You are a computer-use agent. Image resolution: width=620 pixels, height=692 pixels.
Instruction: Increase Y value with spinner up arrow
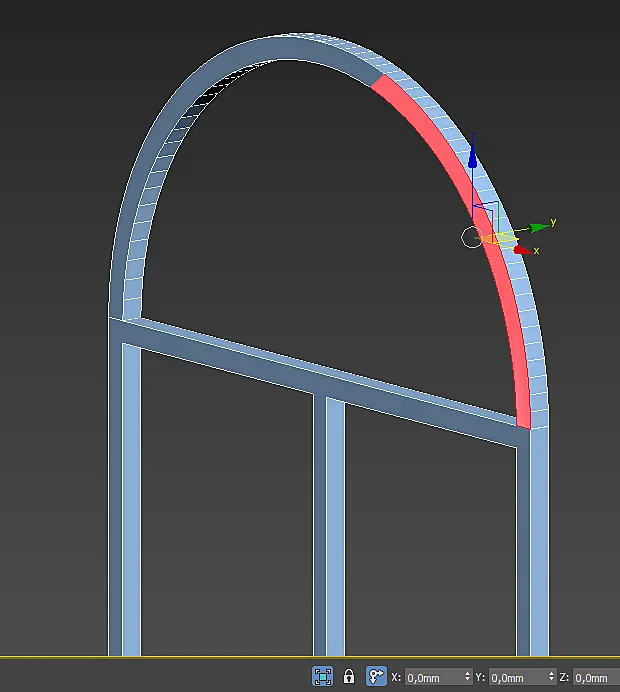(552, 673)
